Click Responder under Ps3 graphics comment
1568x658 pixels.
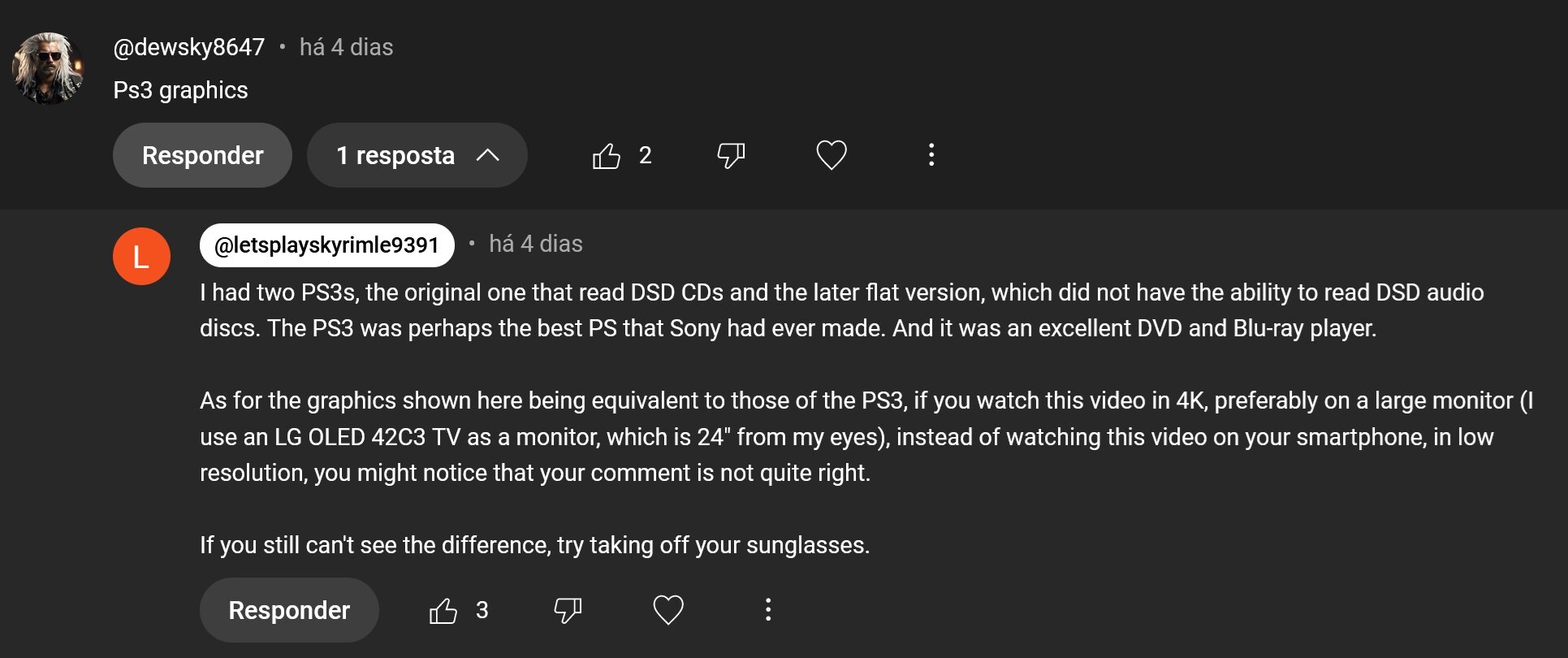click(202, 155)
